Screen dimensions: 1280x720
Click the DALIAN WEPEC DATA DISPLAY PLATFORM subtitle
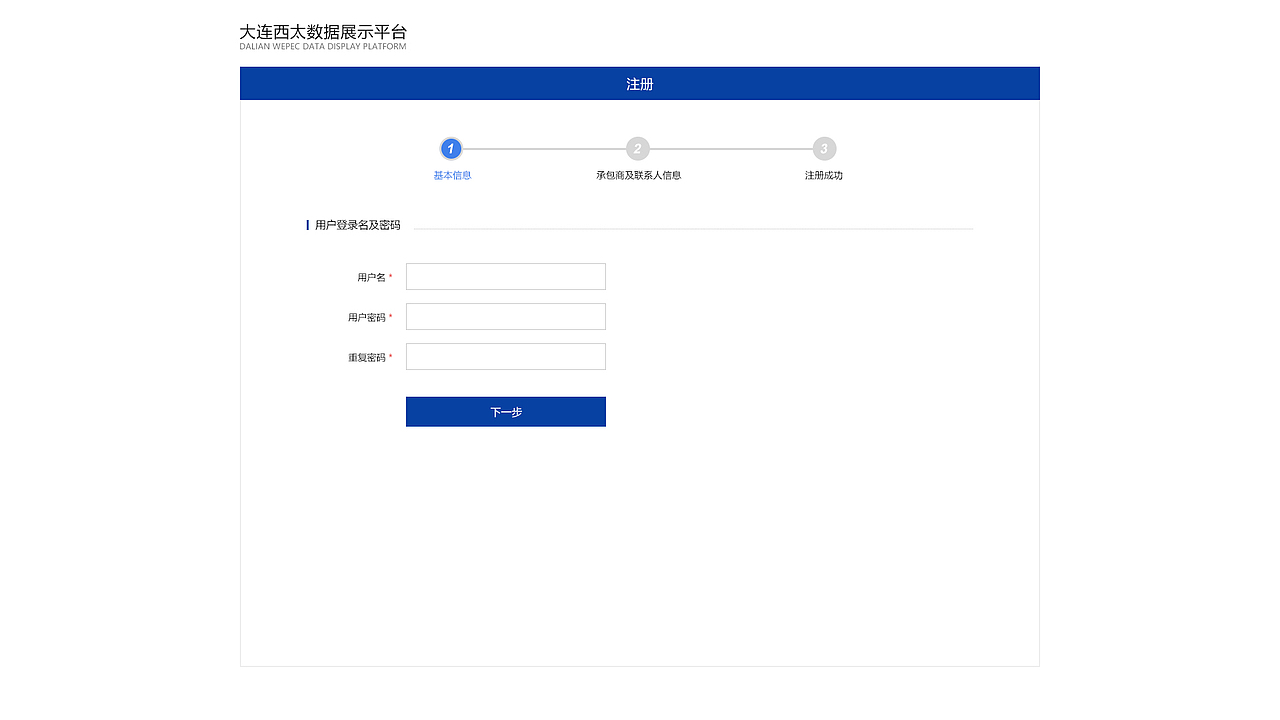pyautogui.click(x=323, y=47)
